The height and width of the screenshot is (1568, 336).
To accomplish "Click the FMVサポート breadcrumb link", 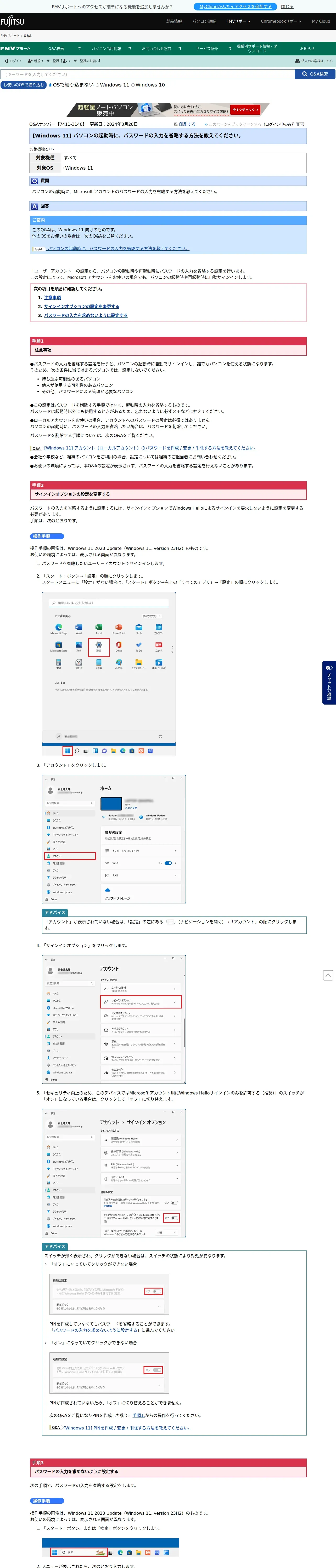I will (x=10, y=36).
